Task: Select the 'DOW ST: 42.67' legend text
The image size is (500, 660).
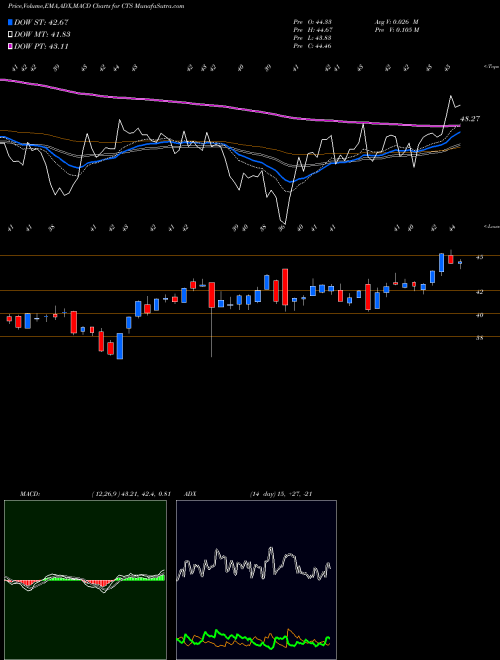Action: click(41, 22)
